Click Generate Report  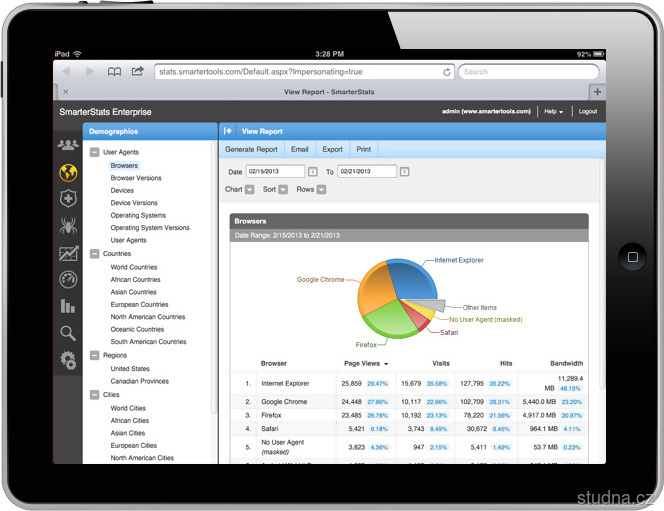(x=251, y=149)
